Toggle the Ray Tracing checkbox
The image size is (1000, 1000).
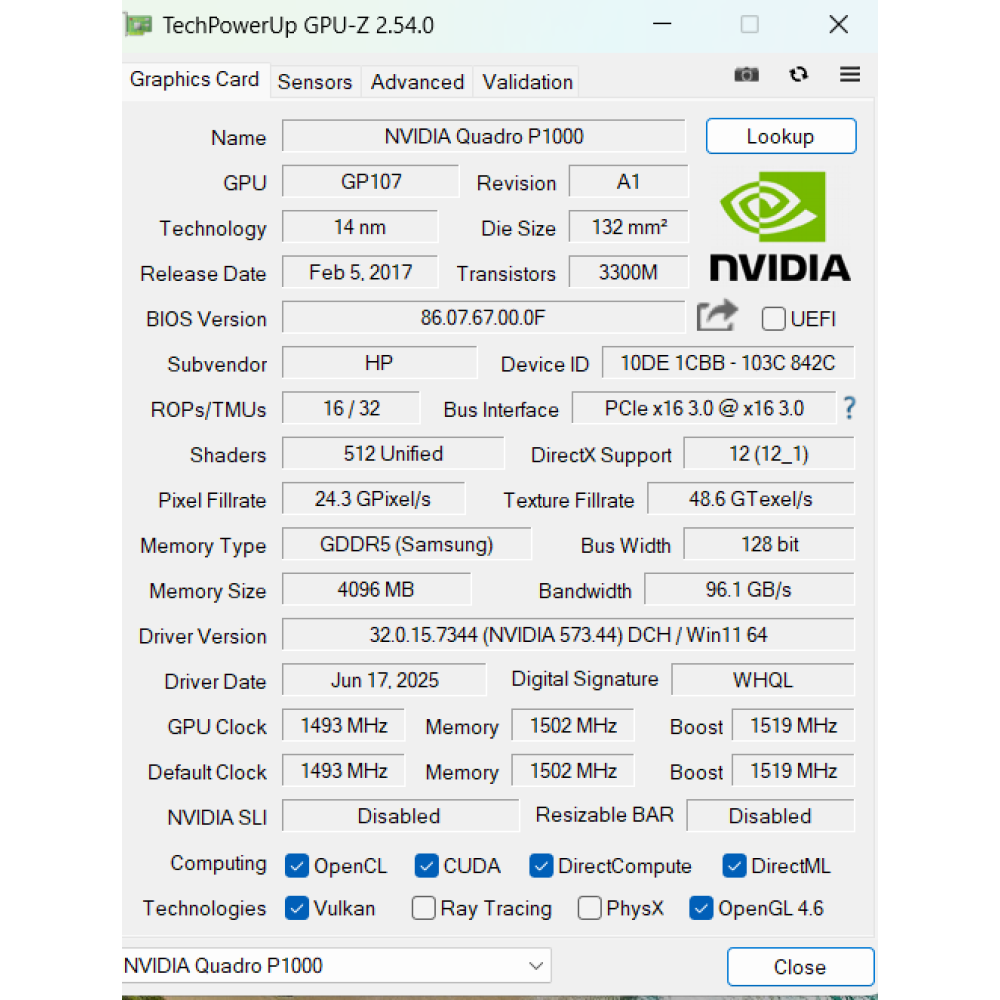pos(424,908)
